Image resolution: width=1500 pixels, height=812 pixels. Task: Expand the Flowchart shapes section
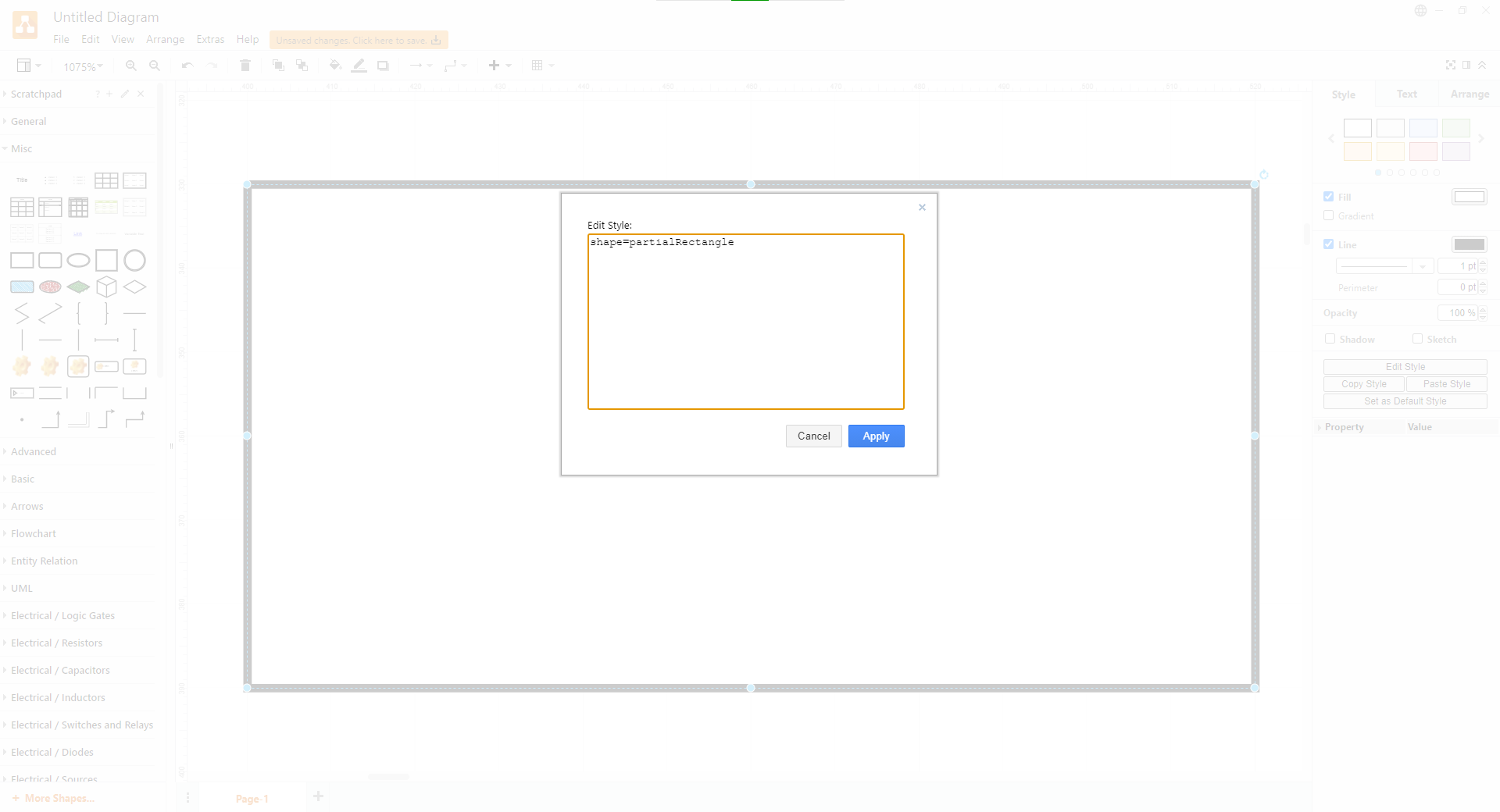[34, 533]
